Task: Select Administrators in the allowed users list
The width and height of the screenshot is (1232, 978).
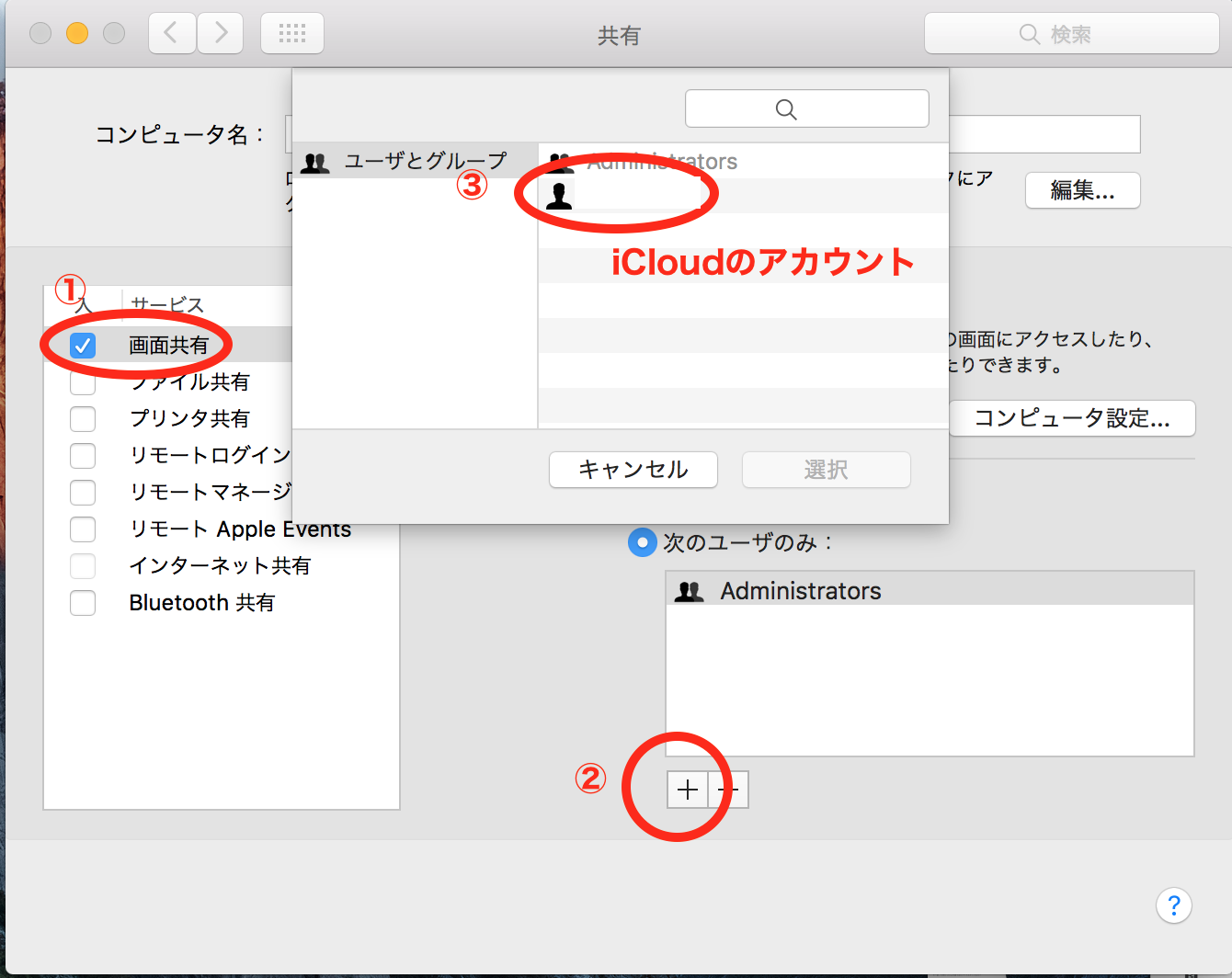Action: [x=930, y=590]
